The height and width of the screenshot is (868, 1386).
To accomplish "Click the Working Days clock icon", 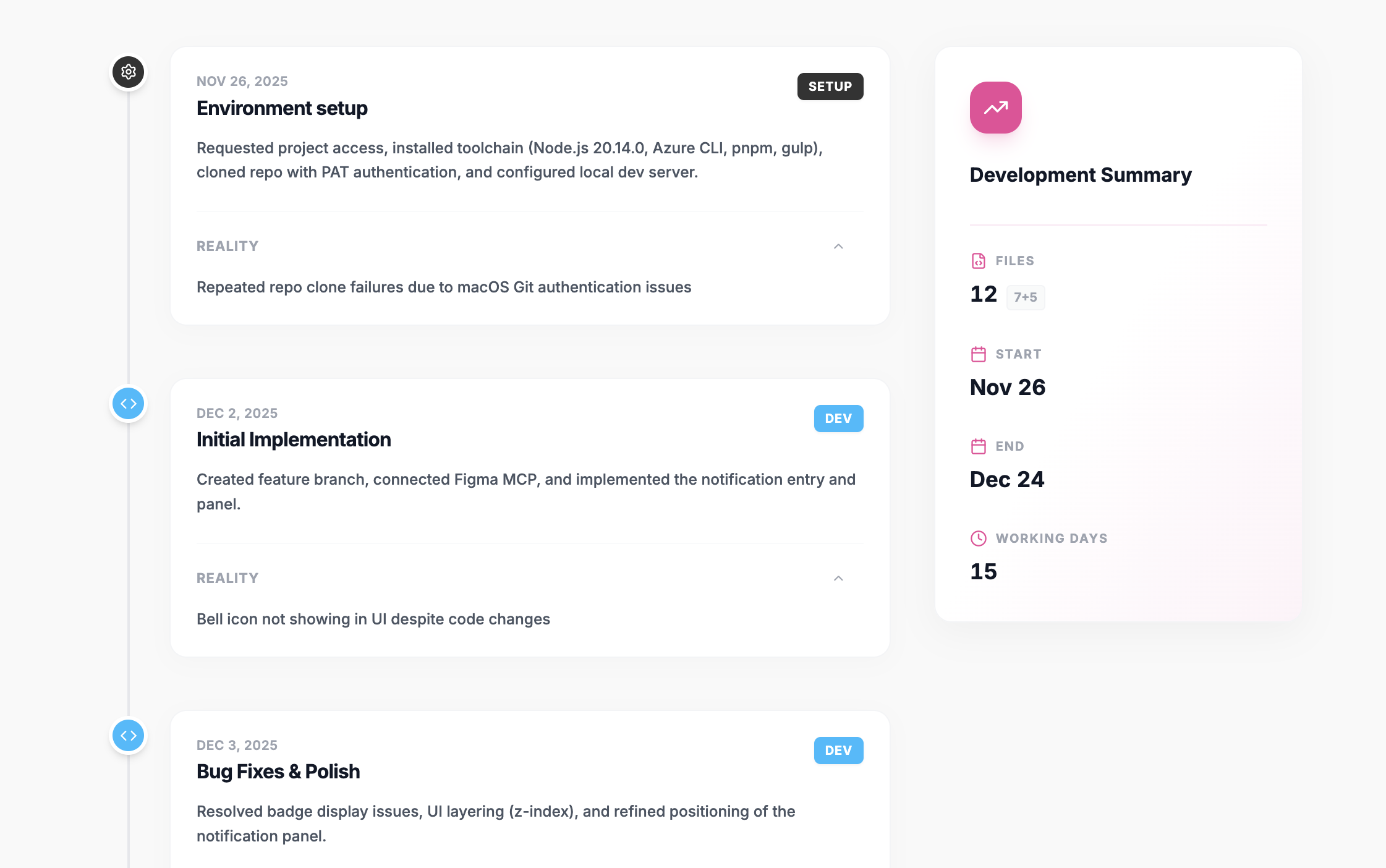I will (x=978, y=538).
